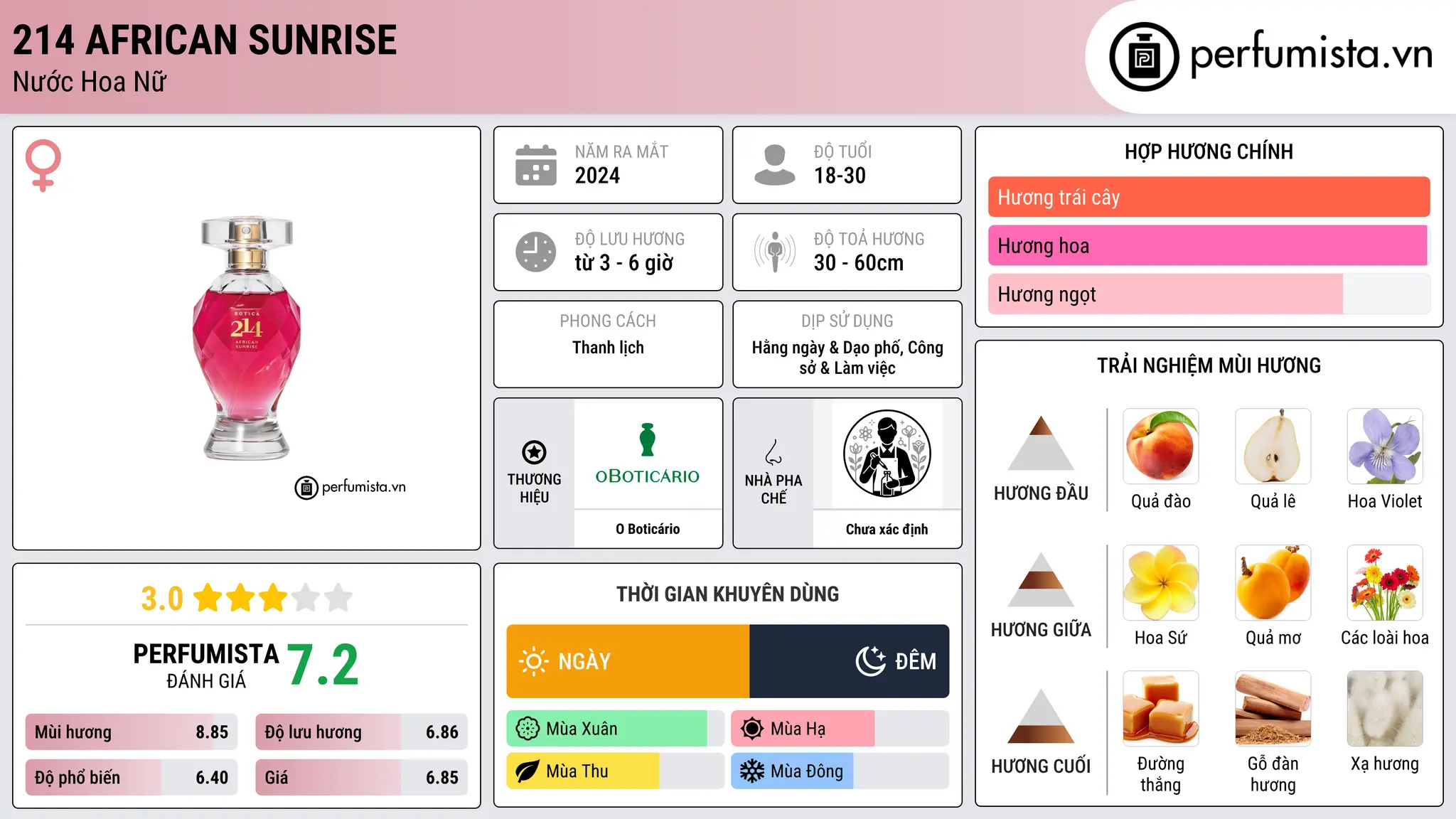The image size is (1456, 819).
Task: Click the female gender symbol icon
Action: tap(43, 166)
